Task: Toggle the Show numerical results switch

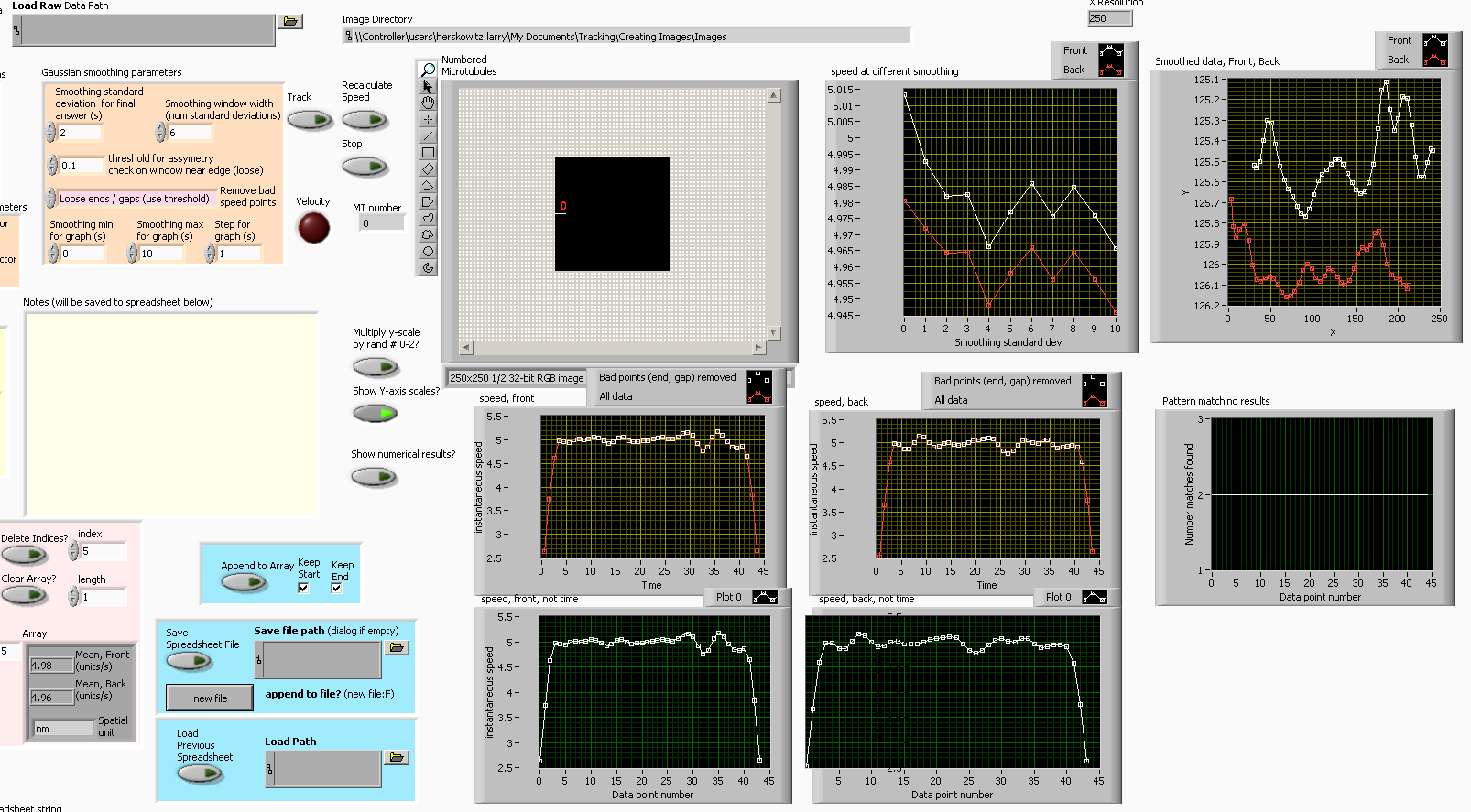Action: [376, 476]
